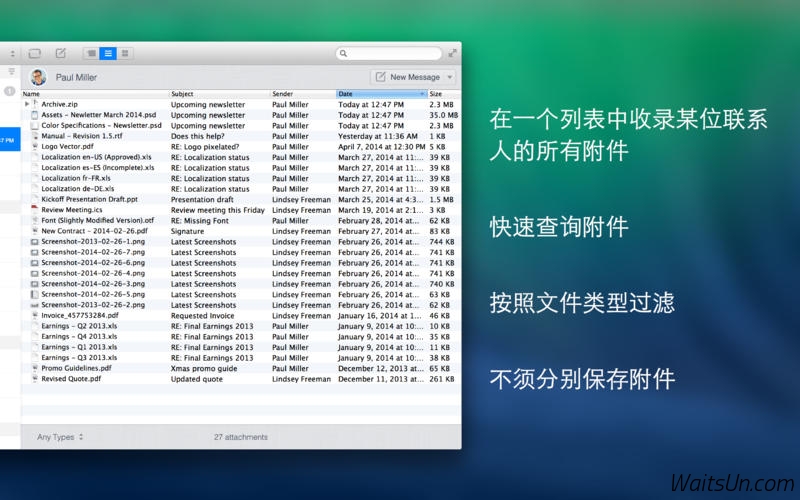Select the Localization en-US (Approved).xls row
Screen dimensions: 800x500
tap(241, 157)
